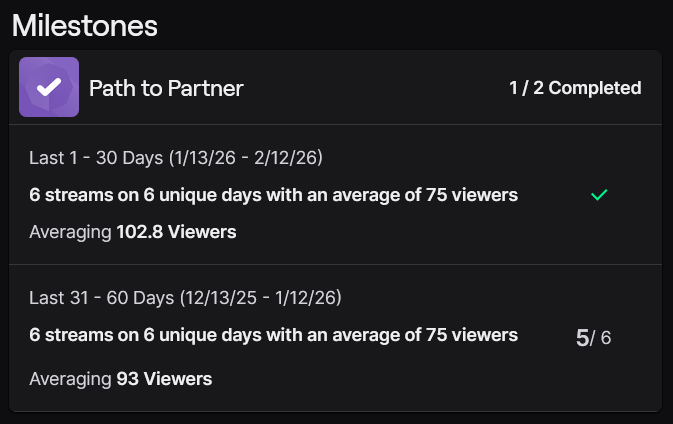Click the / 6 total in the progress counter
673x424 pixels.
[x=602, y=339]
